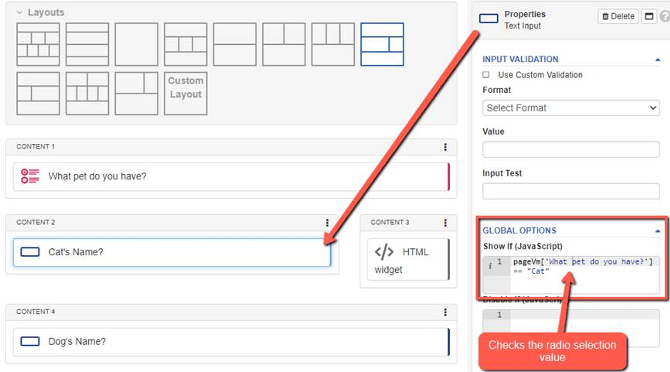
Task: Open the Select Format dropdown
Action: [x=571, y=108]
